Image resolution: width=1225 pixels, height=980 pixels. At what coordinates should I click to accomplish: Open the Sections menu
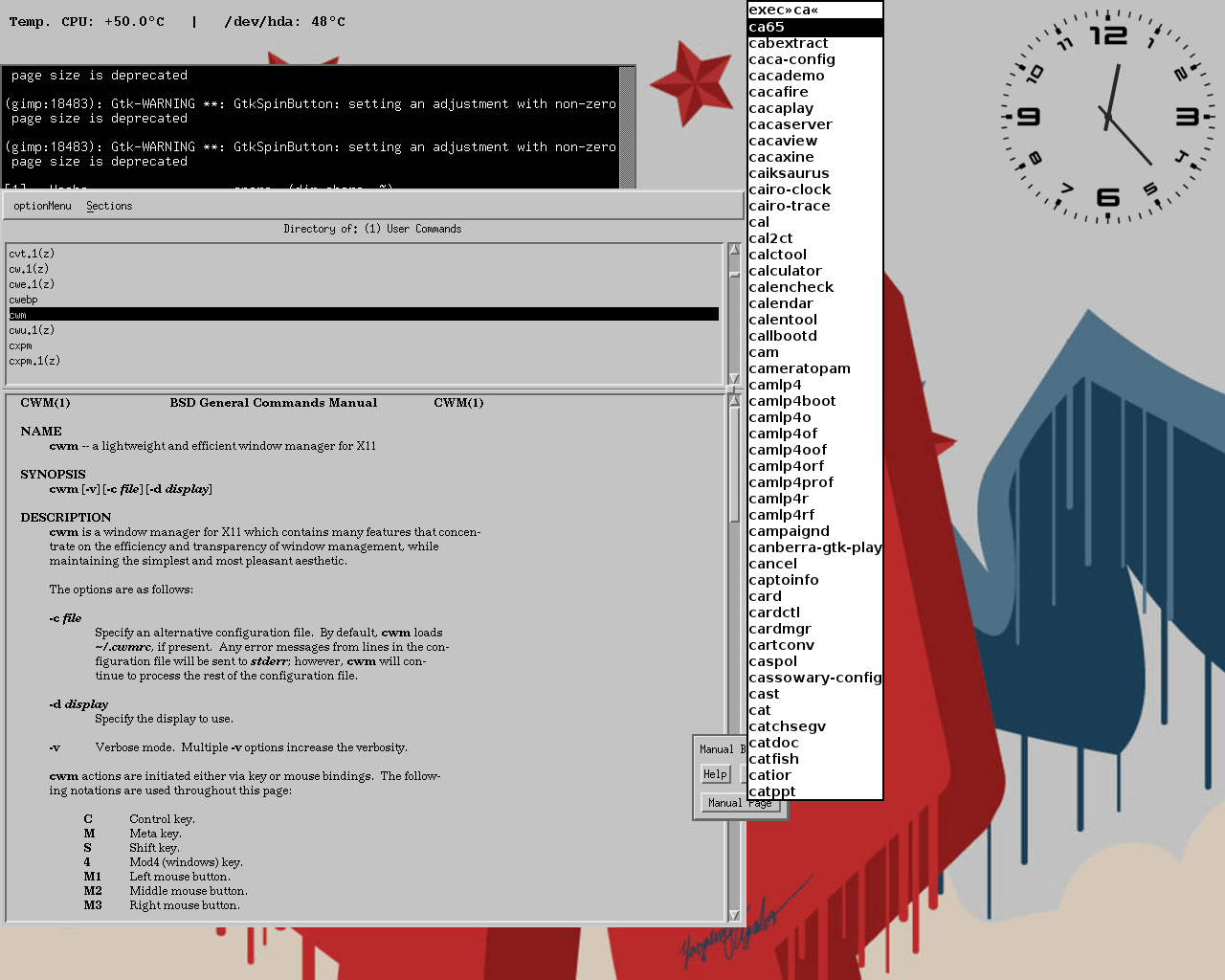(109, 206)
